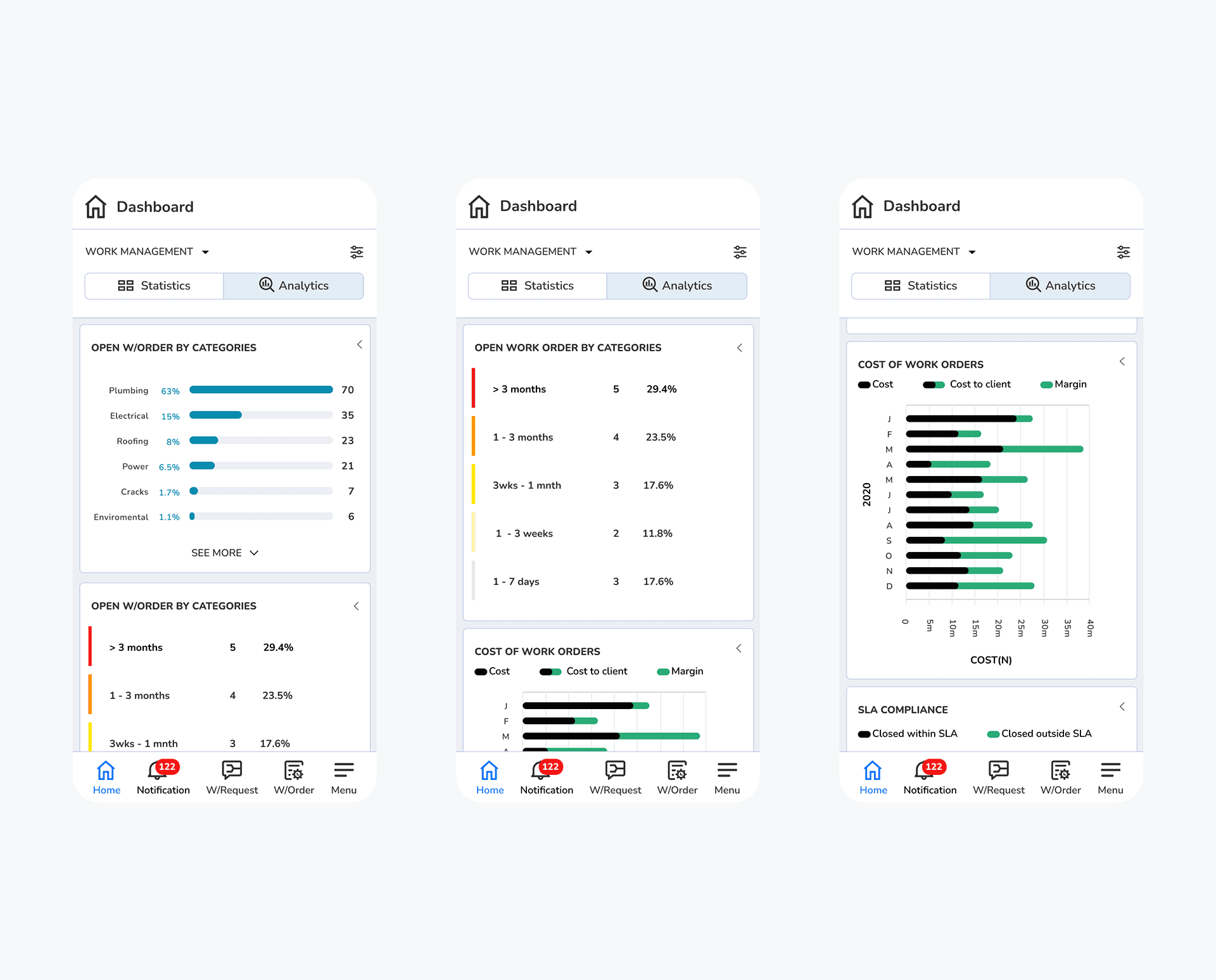Collapse SLA COMPLIANCE card chevron
This screenshot has width=1216, height=980.
[1122, 707]
